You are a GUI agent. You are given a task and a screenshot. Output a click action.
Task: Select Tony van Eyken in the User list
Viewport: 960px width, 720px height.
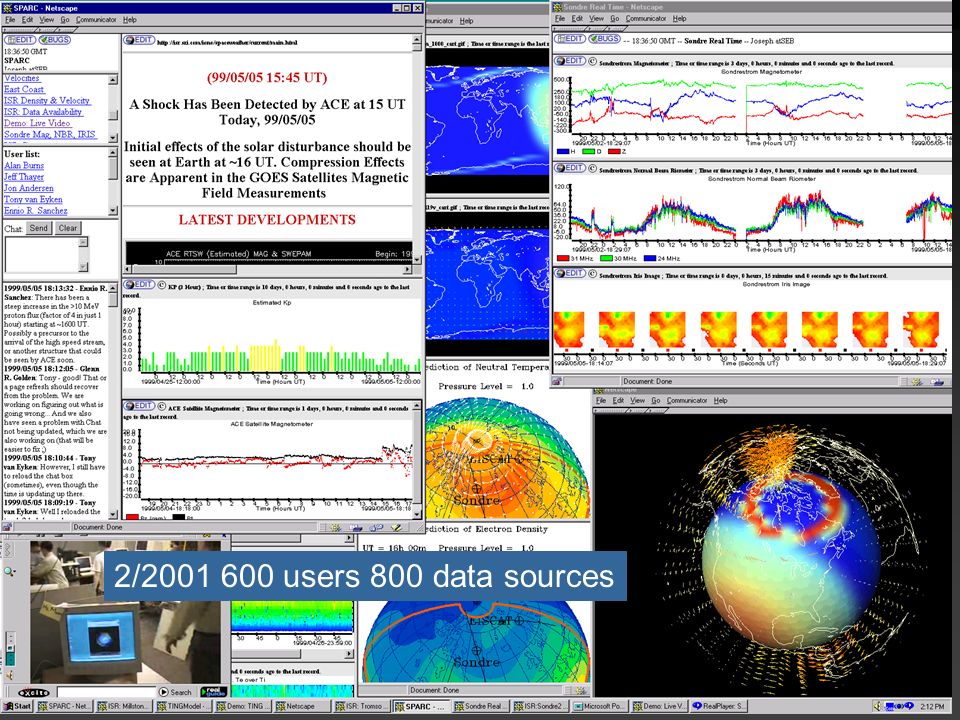pos(33,200)
